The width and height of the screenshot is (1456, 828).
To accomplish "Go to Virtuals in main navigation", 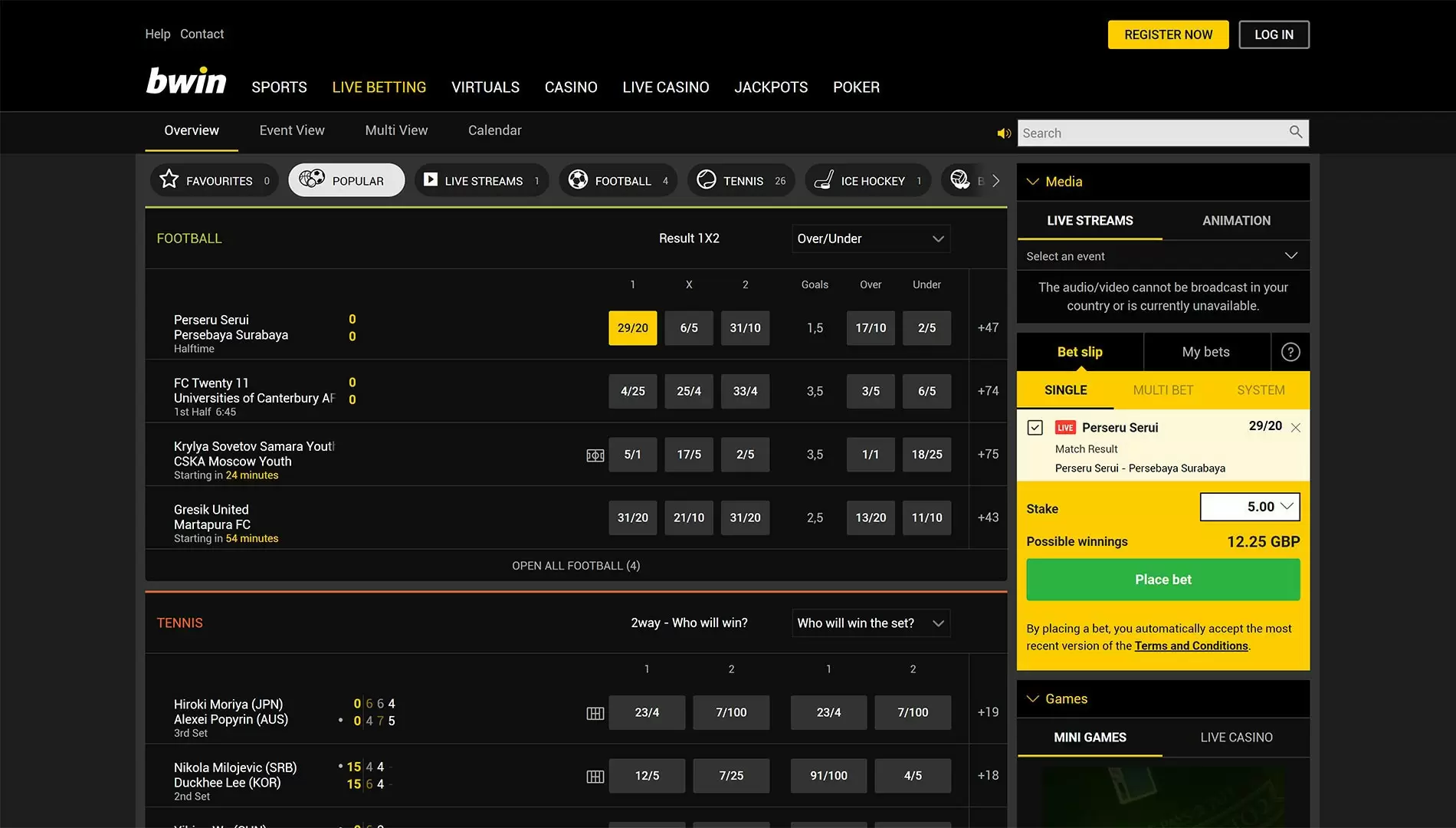I will 485,87.
